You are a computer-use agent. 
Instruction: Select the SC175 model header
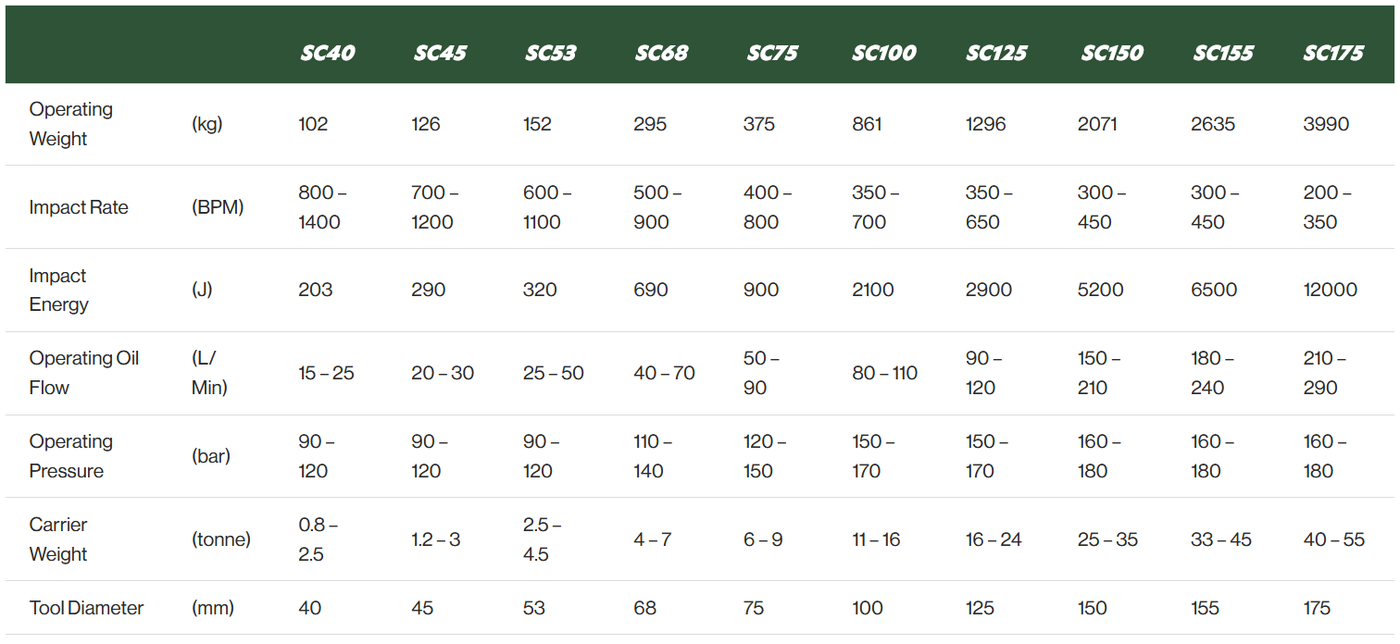click(1333, 53)
